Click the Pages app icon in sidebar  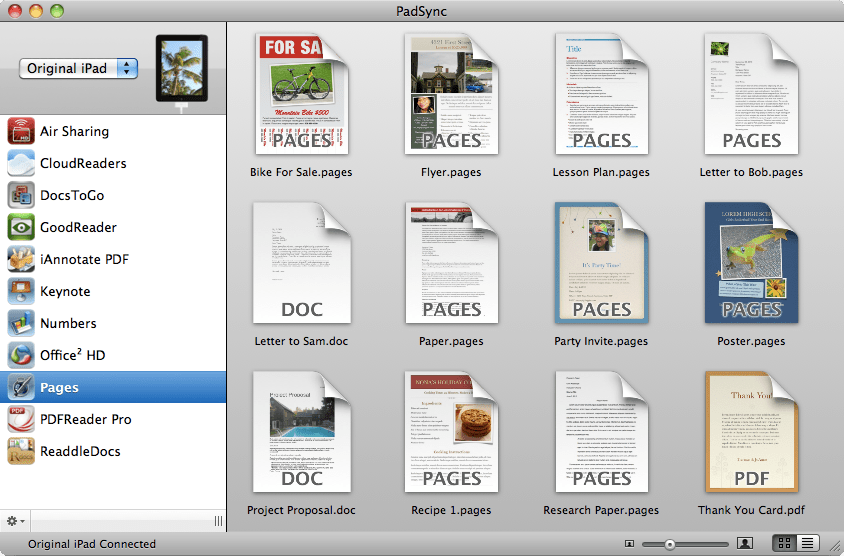pyautogui.click(x=21, y=388)
